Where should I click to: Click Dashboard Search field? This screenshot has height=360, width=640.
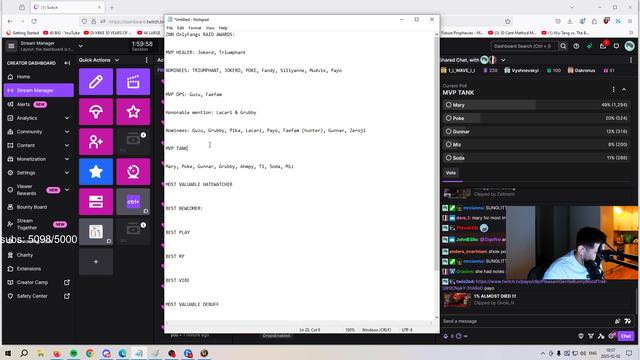coord(524,46)
